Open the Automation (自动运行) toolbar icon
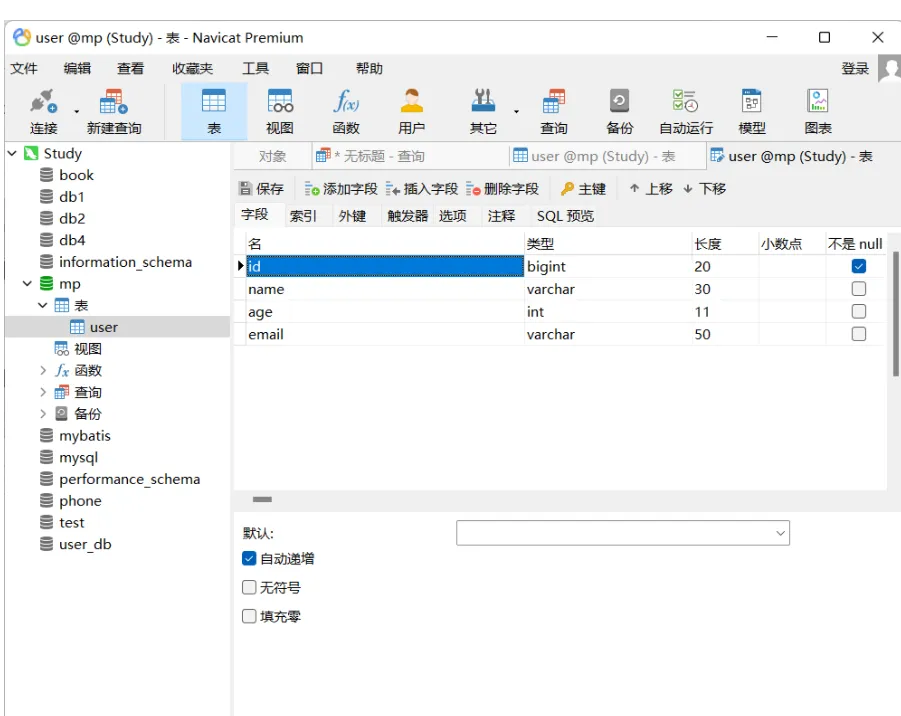The width and height of the screenshot is (901, 716). click(x=686, y=111)
